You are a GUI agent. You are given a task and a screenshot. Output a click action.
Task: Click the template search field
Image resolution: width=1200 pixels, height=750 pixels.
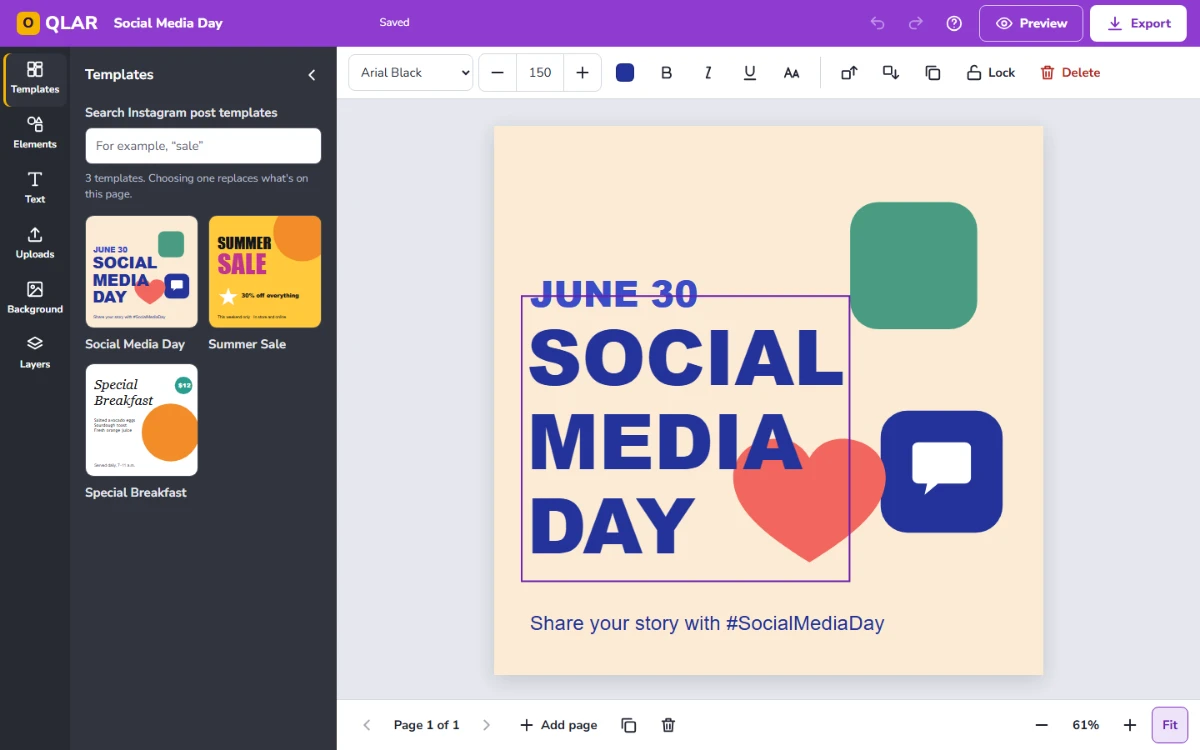[x=203, y=146]
